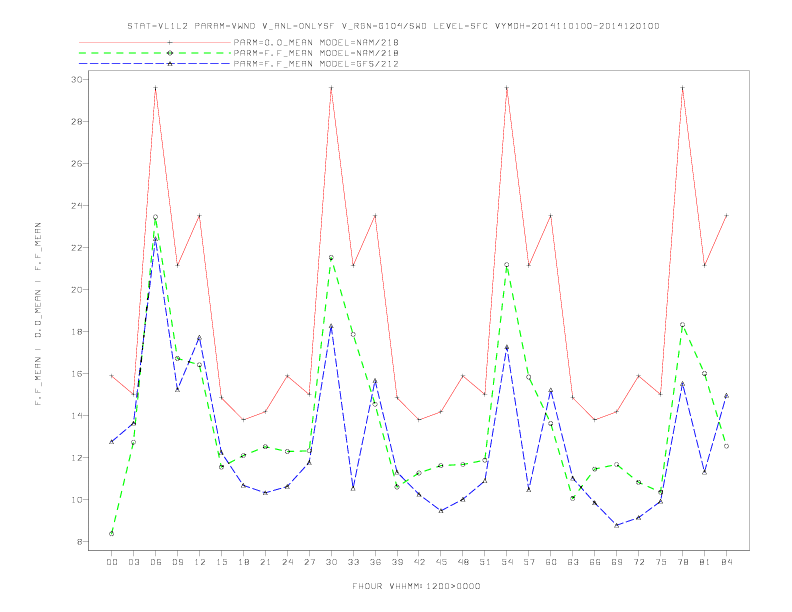Click the green circle marker at hour 00

(x=112, y=533)
